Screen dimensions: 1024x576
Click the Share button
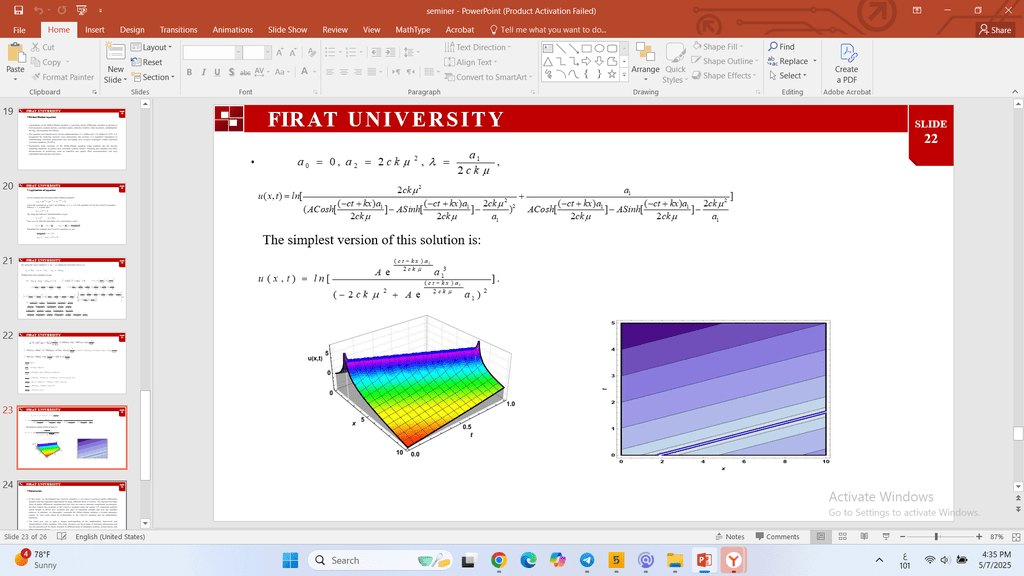coord(995,29)
